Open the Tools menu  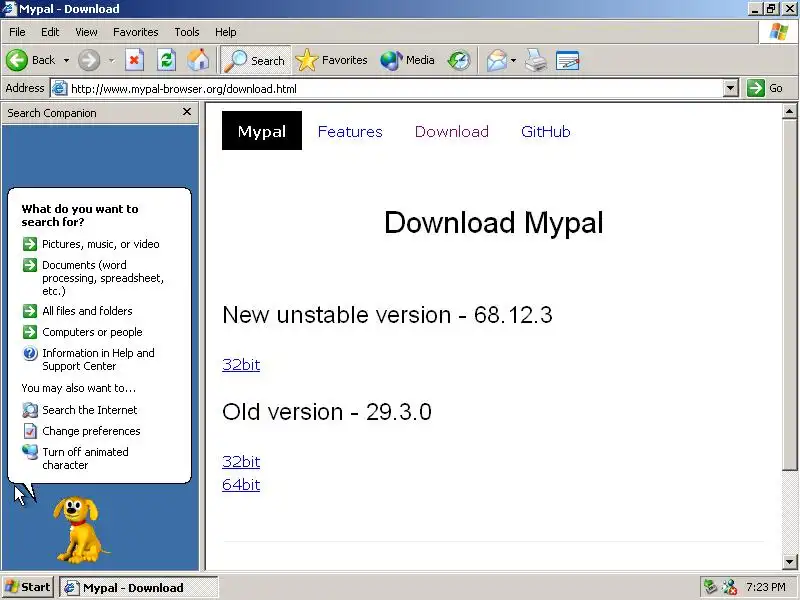pos(187,32)
